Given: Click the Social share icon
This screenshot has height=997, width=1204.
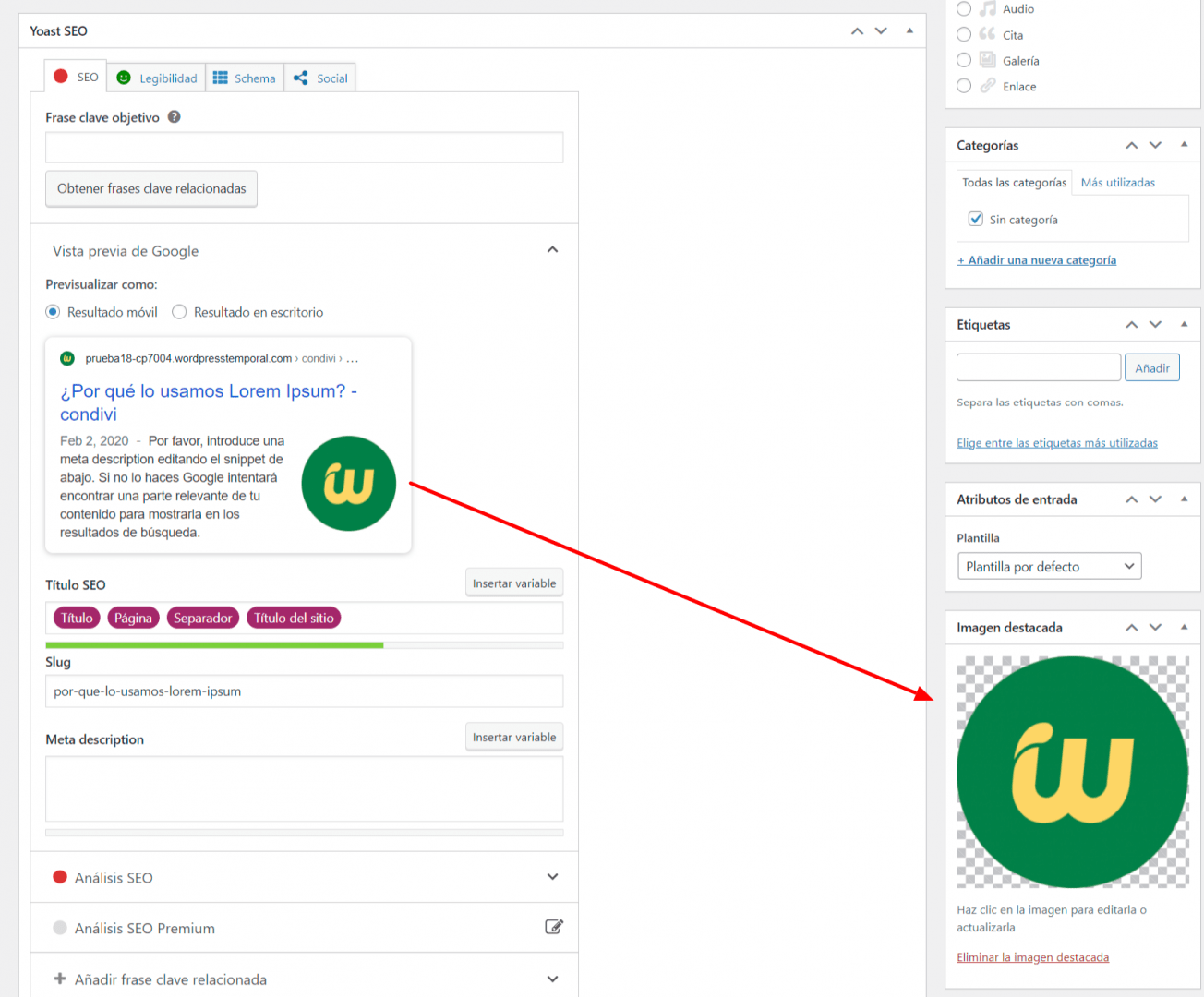Looking at the screenshot, I should [x=300, y=78].
